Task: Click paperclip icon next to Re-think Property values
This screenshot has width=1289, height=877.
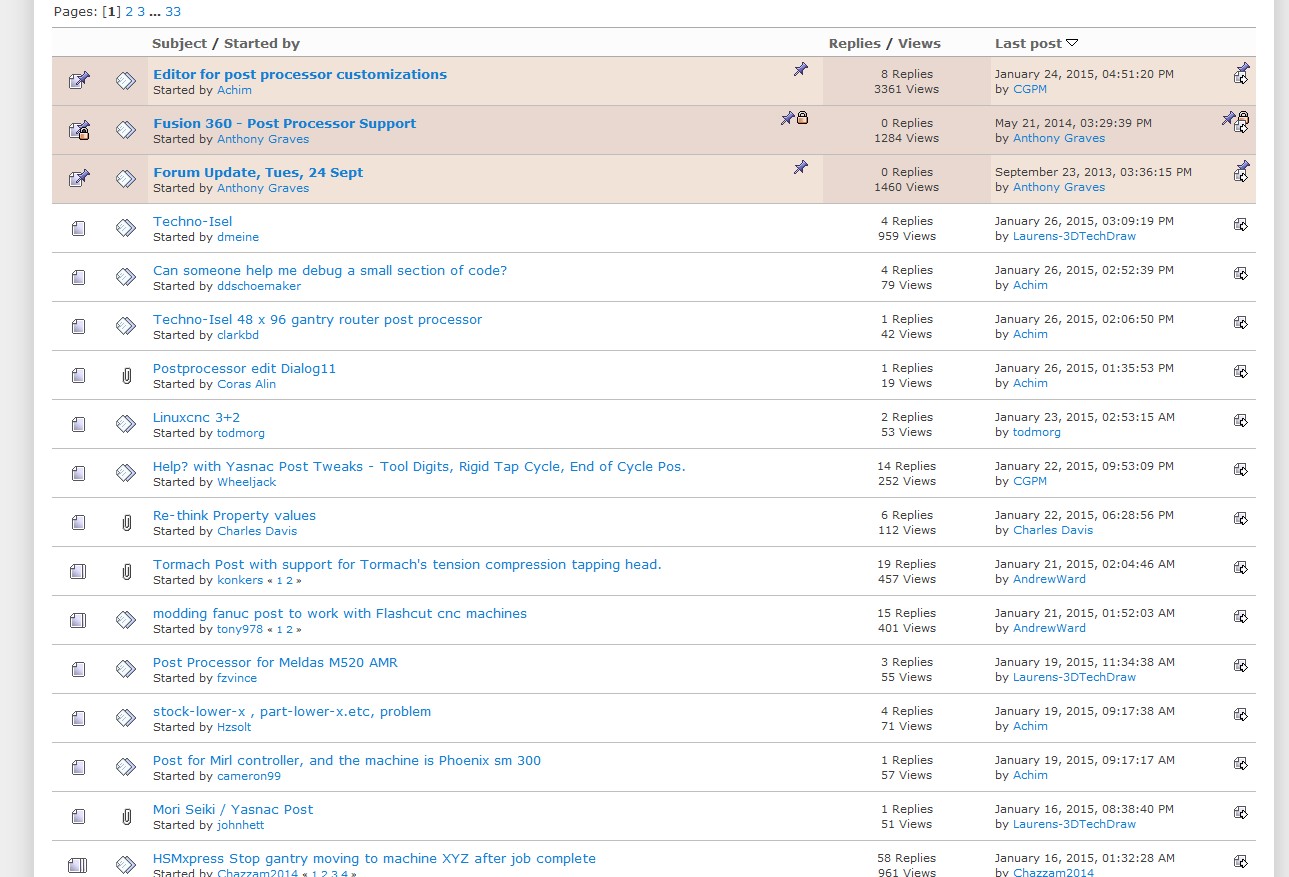Action: point(126,523)
